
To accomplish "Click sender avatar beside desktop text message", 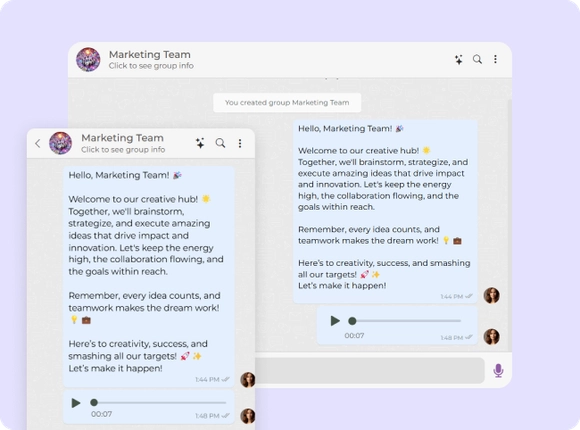I will 492,295.
